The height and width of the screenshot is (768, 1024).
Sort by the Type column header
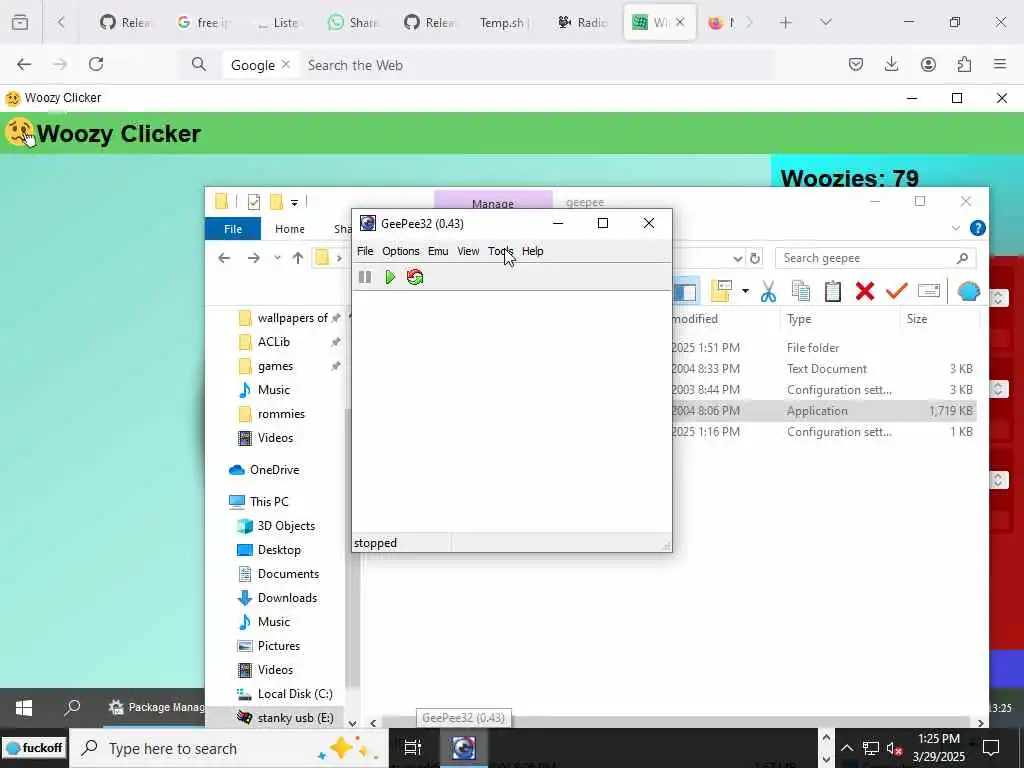[x=799, y=319]
